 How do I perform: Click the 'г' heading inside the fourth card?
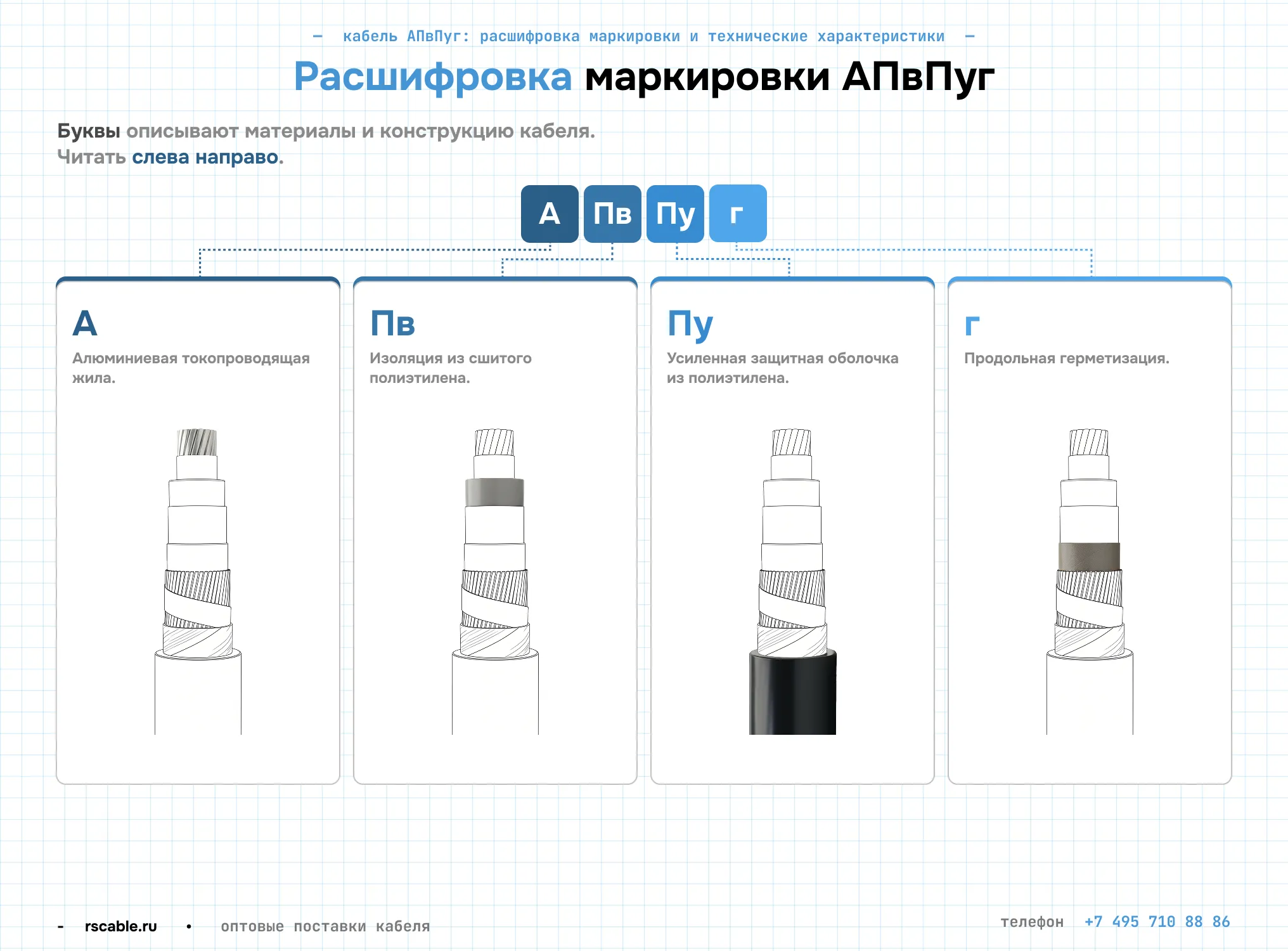972,326
